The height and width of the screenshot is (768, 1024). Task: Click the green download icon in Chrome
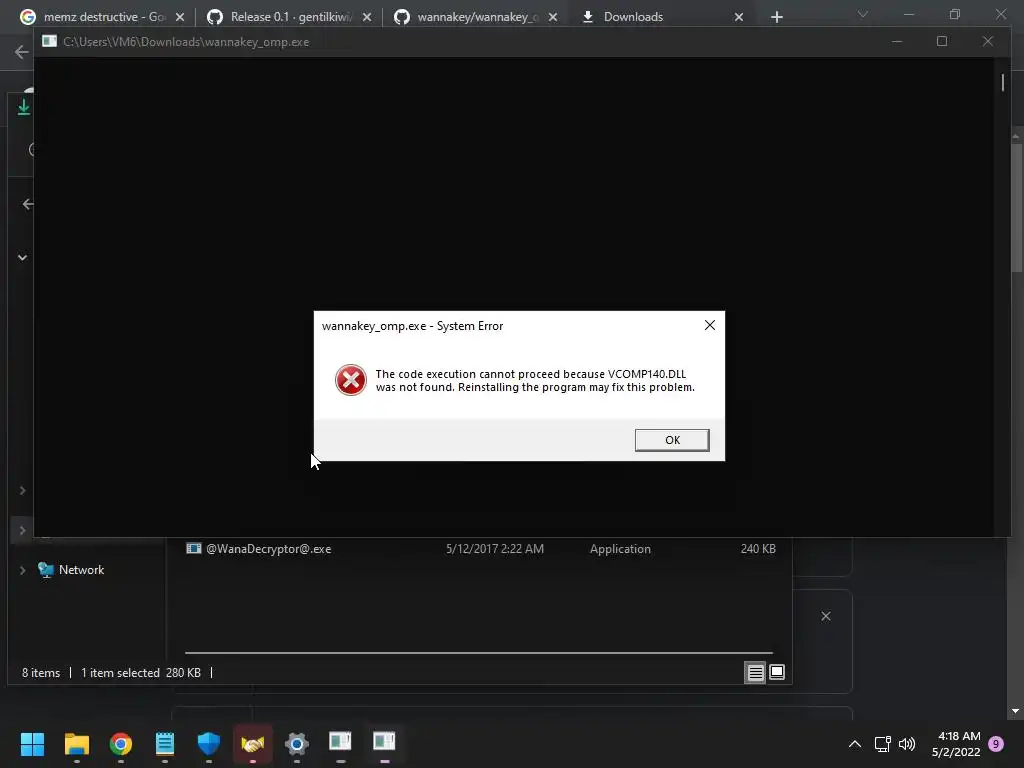tap(24, 107)
